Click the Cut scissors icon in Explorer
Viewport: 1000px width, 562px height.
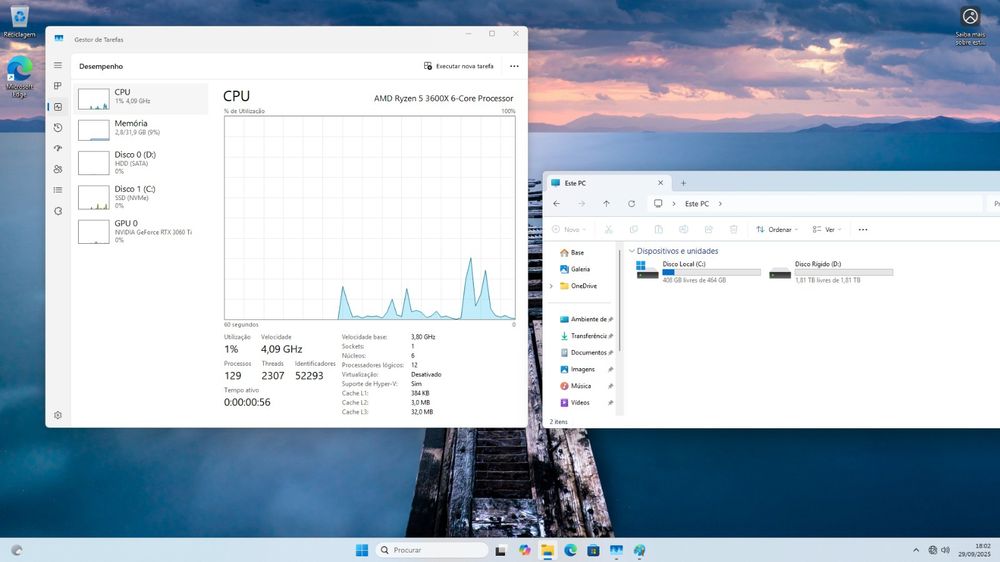pyautogui.click(x=608, y=230)
